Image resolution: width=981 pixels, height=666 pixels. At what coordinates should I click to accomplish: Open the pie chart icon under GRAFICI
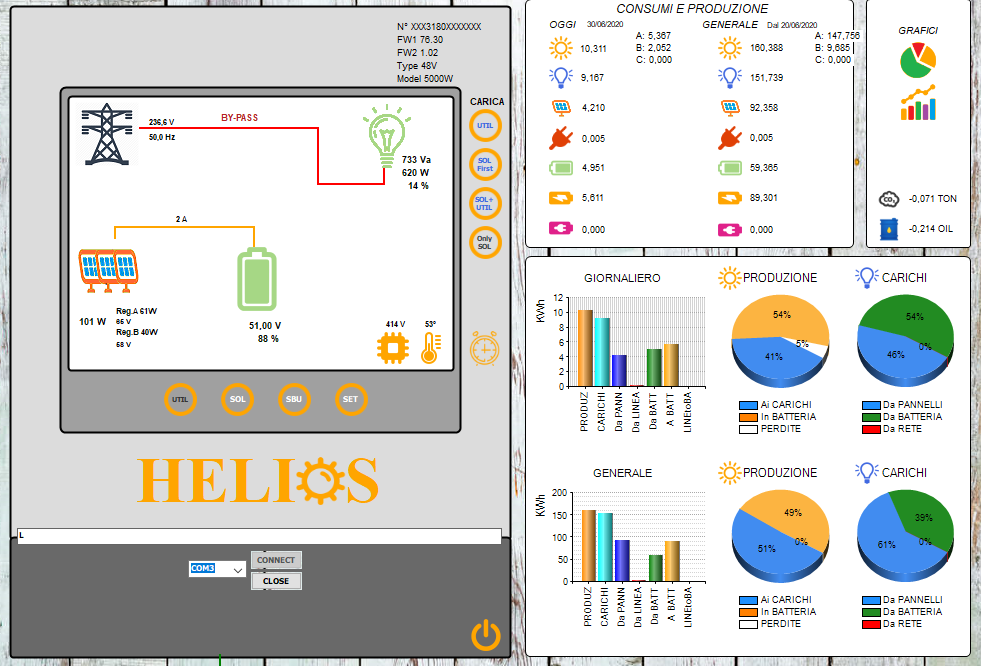918,61
